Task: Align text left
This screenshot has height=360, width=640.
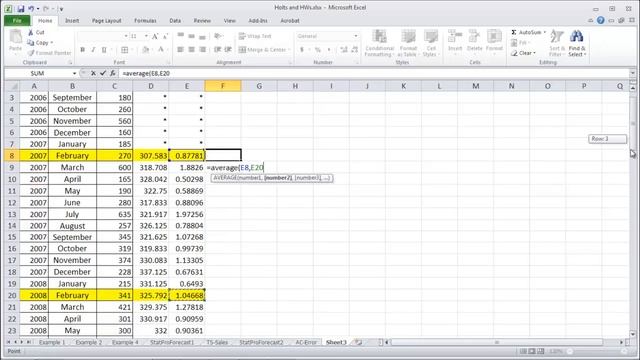Action: (180, 50)
